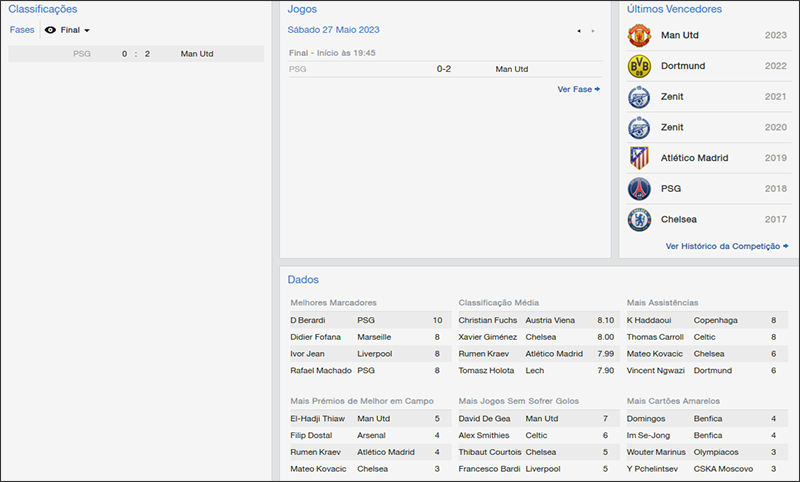
Task: Go to previous match date arrow
Action: pyautogui.click(x=578, y=31)
